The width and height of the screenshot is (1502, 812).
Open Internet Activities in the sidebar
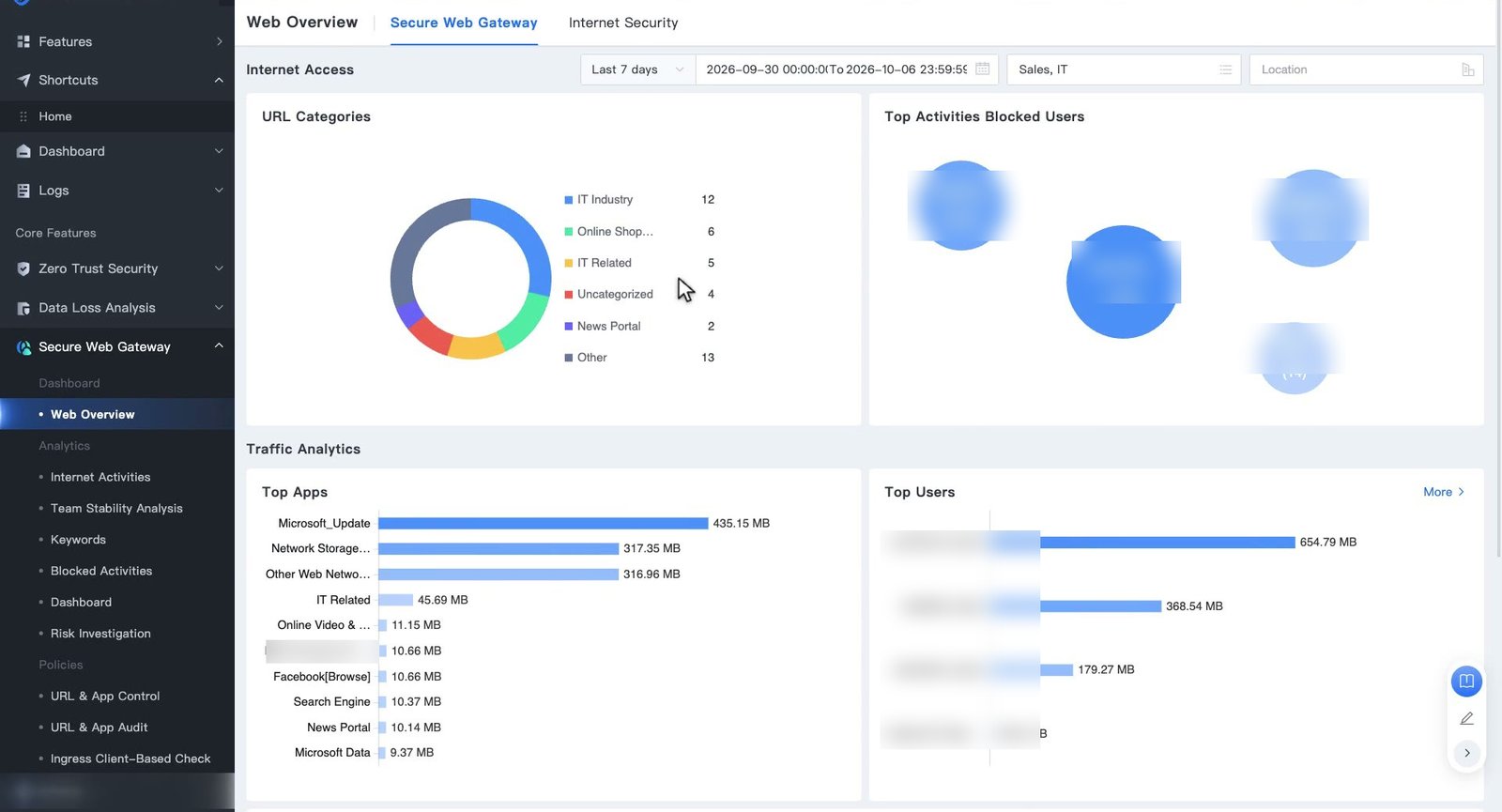pyautogui.click(x=100, y=478)
